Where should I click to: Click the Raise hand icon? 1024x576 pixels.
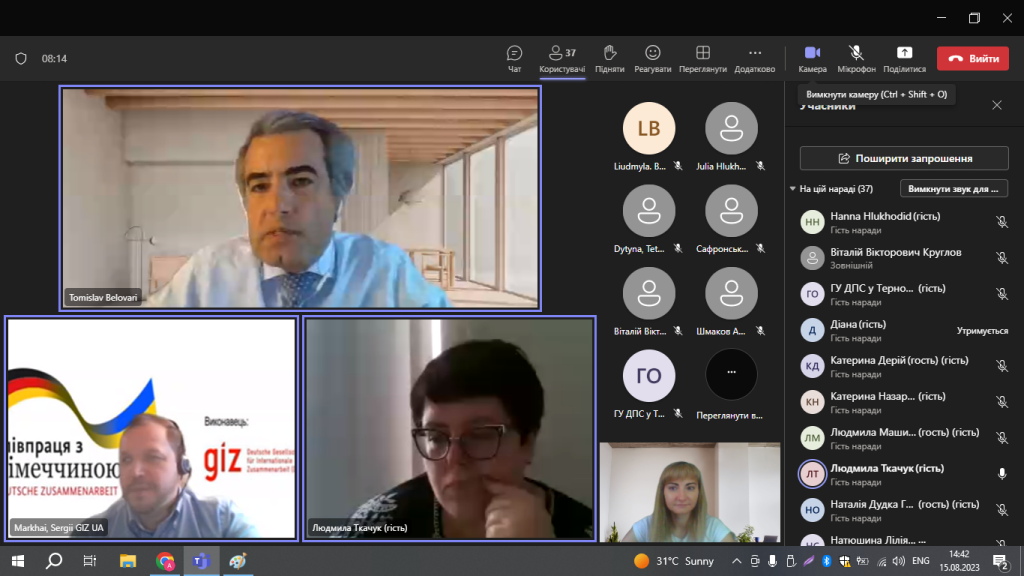click(x=609, y=58)
